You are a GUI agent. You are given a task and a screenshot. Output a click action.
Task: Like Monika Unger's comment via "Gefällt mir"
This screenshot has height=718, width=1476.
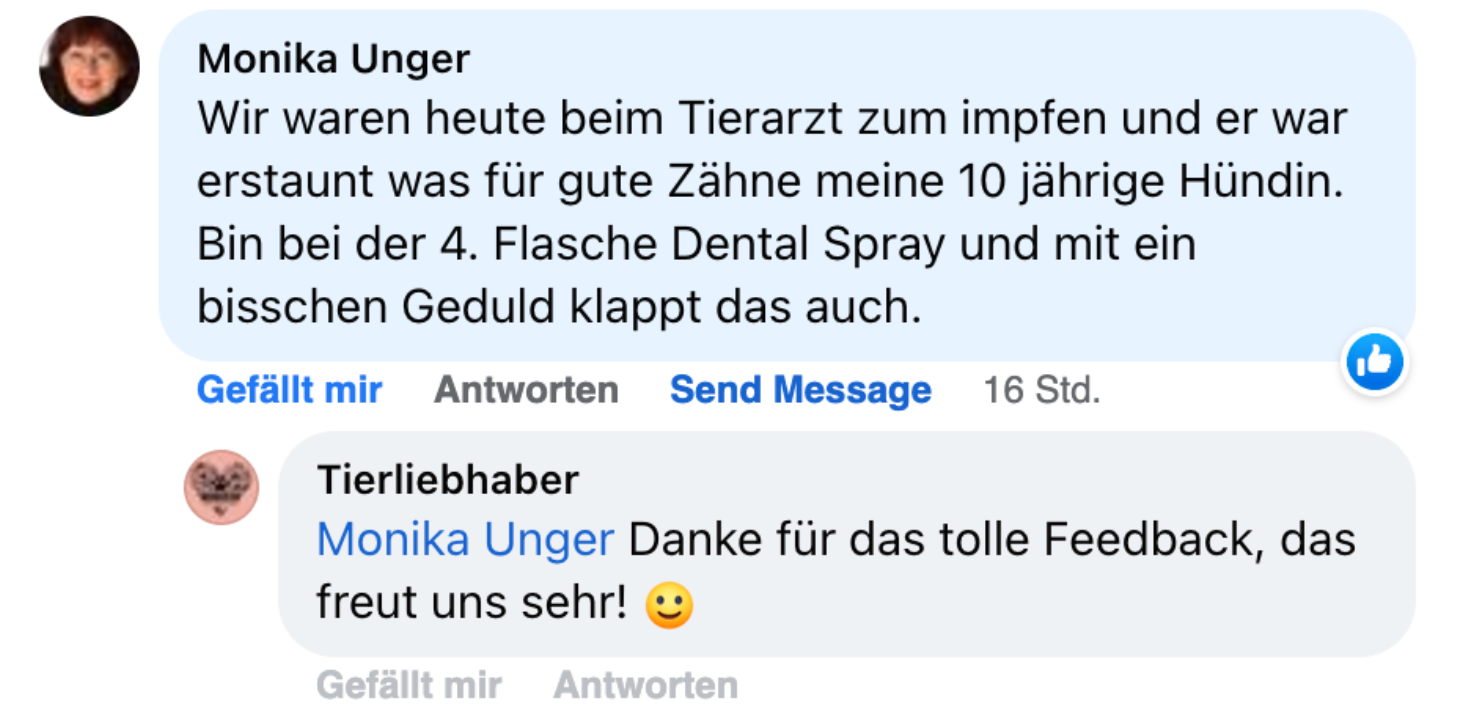click(290, 389)
